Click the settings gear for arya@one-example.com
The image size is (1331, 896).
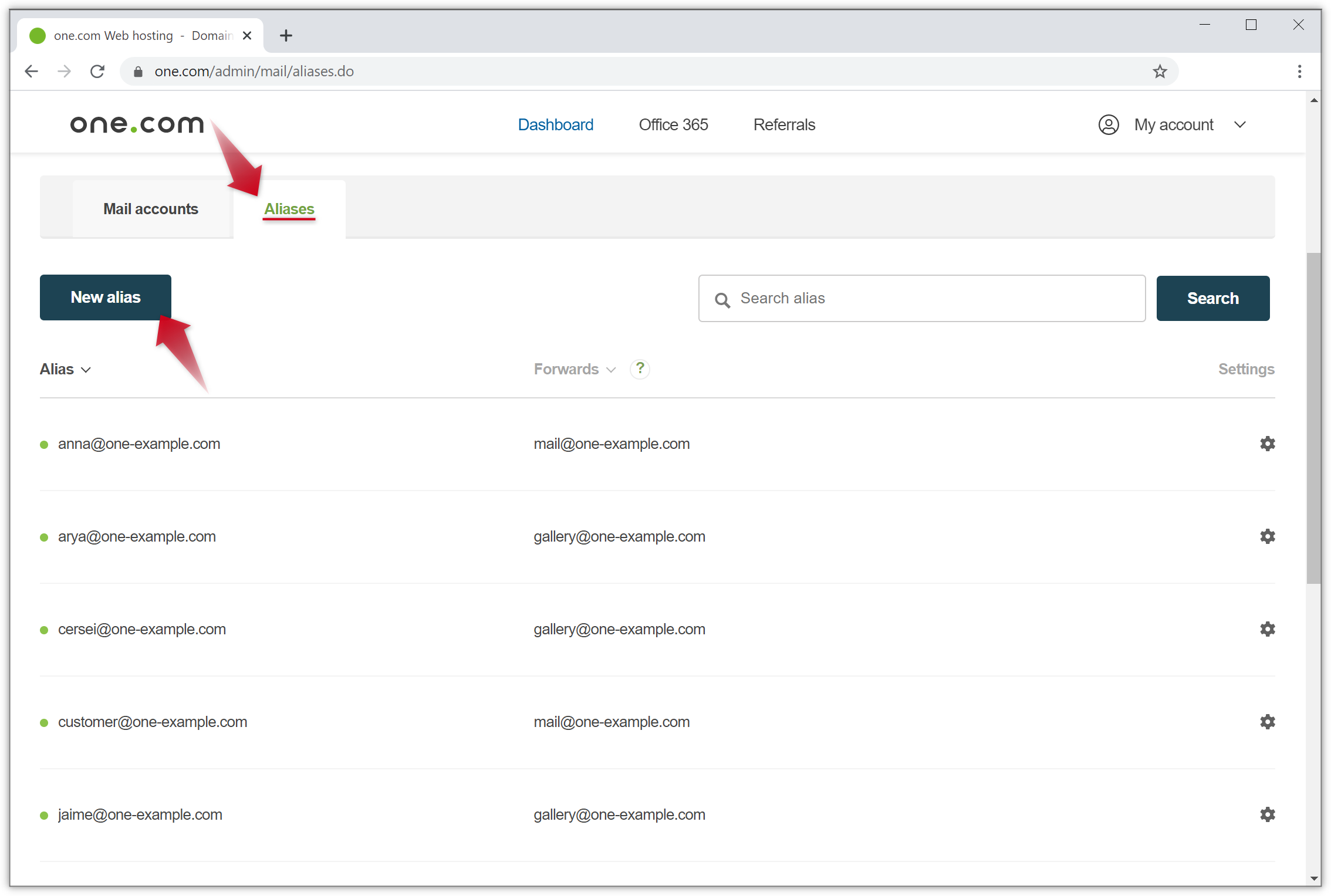[x=1268, y=536]
